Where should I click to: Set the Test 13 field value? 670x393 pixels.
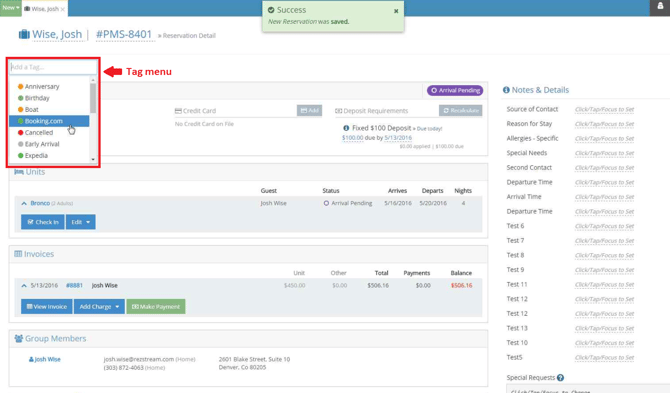pos(604,328)
